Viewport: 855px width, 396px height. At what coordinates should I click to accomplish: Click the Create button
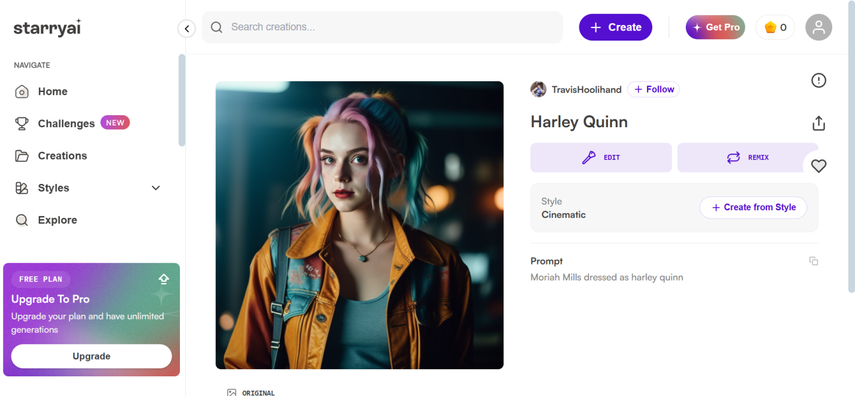click(616, 27)
